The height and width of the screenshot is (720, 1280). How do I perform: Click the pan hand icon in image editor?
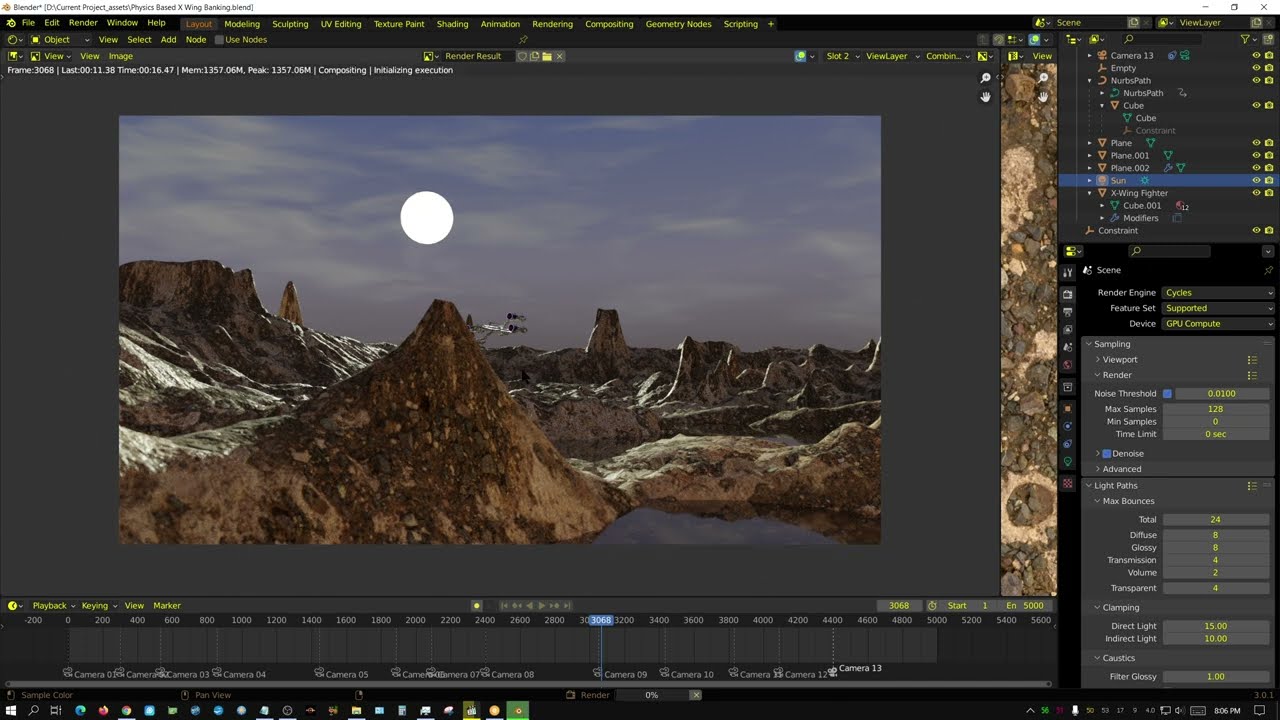coord(985,97)
